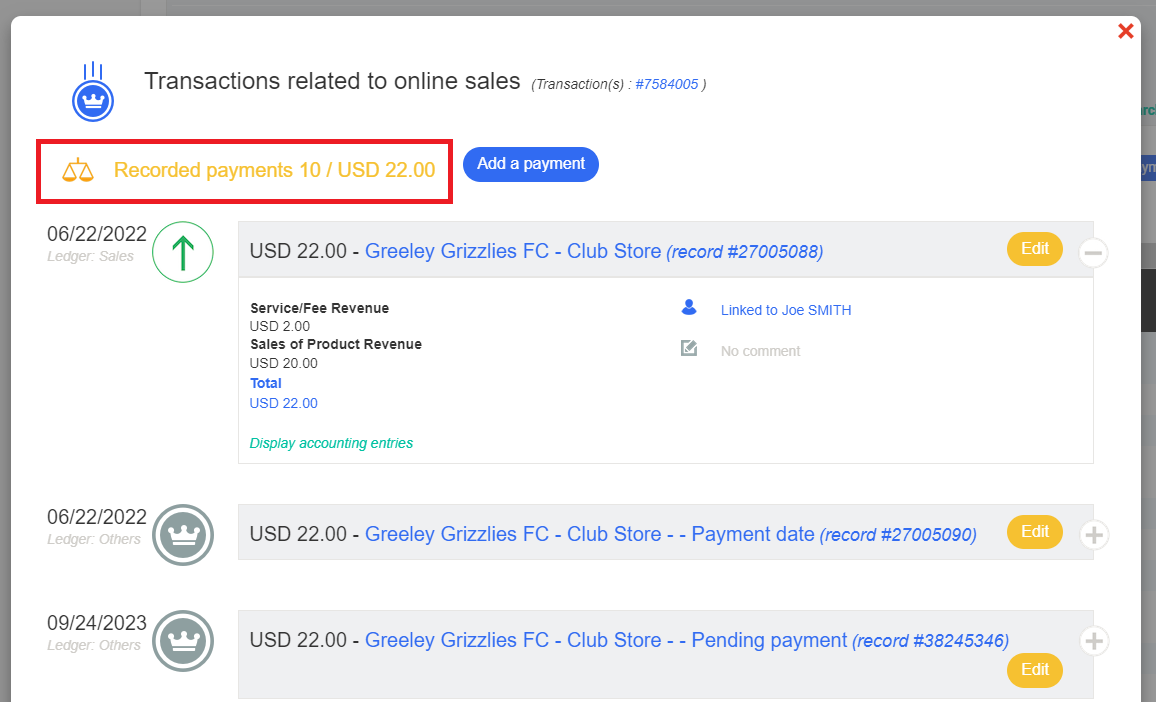
Task: Show Display accounting entries
Action: click(x=331, y=443)
